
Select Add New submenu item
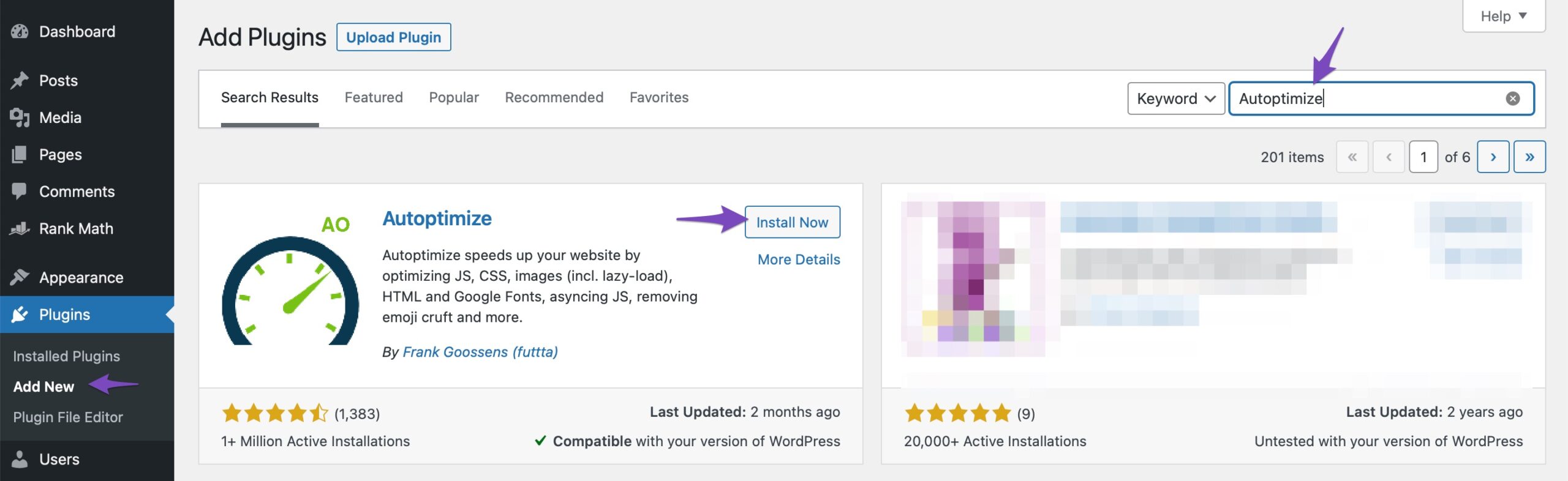click(43, 387)
